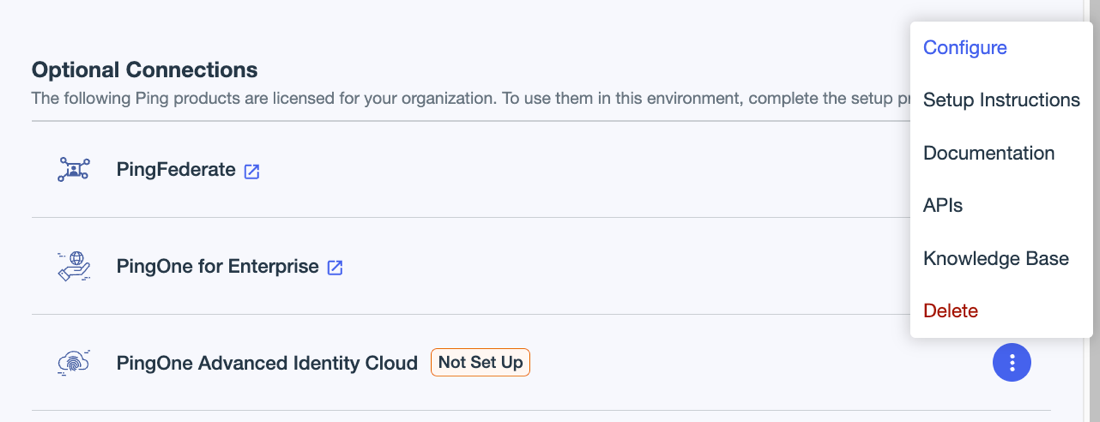Open PingFederate external link icon

(x=252, y=171)
